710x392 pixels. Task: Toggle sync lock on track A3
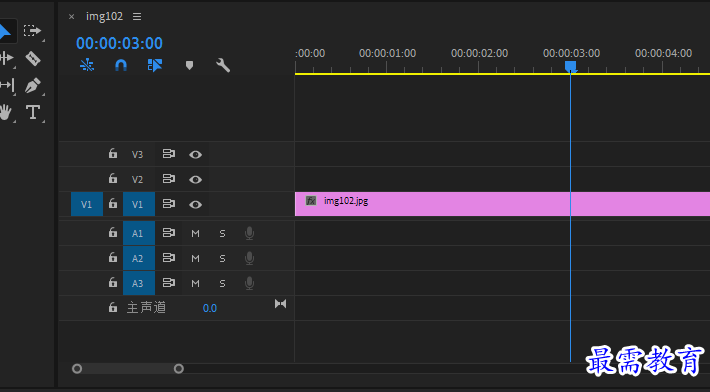coord(168,283)
